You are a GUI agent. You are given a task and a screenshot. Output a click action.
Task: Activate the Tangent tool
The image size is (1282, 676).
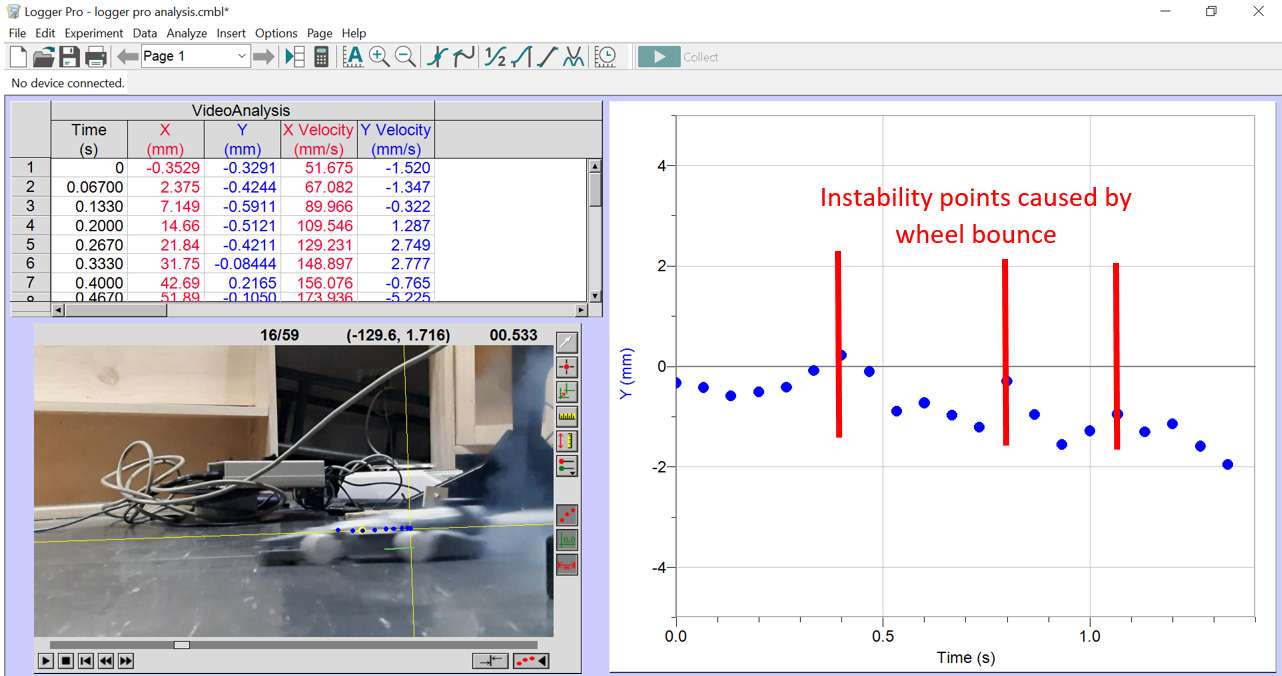pyautogui.click(x=463, y=57)
